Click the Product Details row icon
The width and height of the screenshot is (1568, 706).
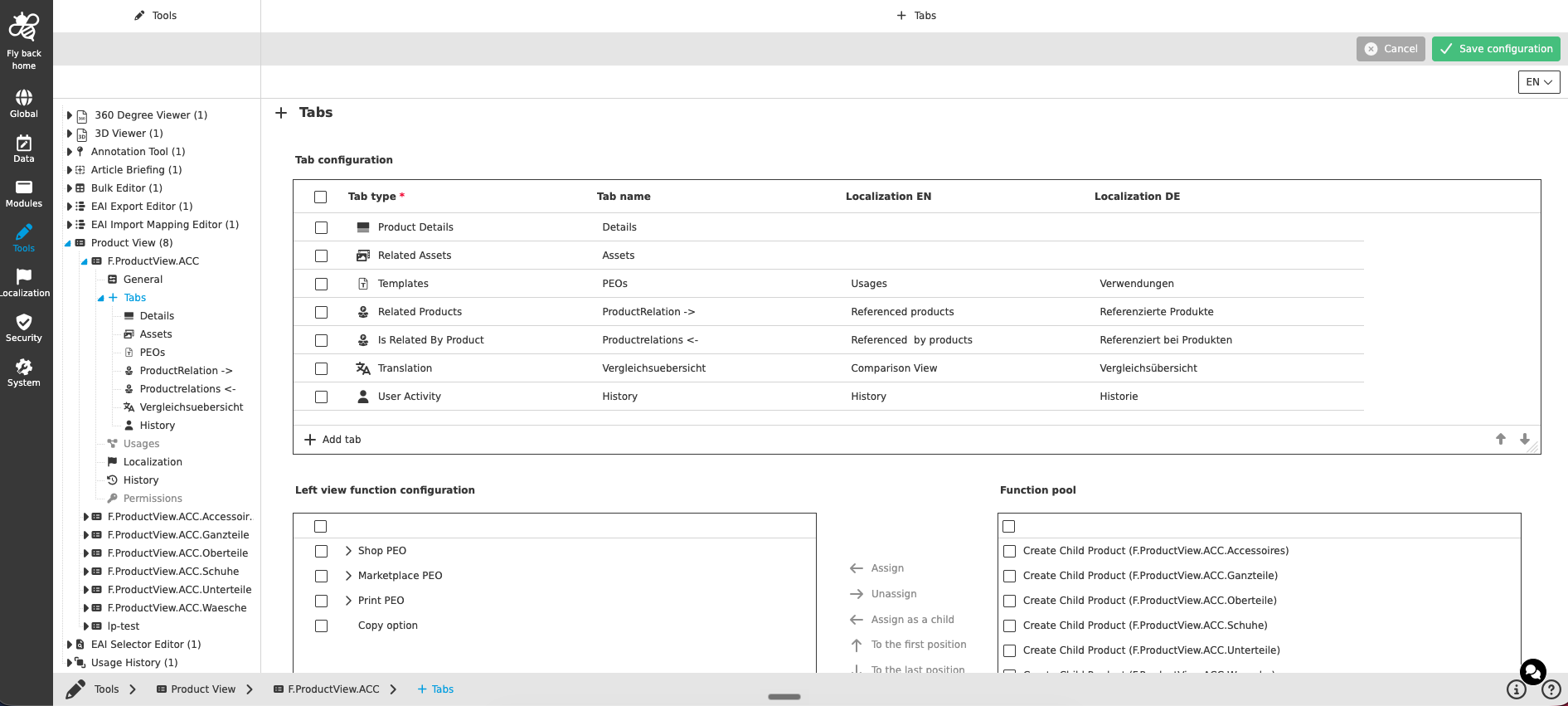pos(363,227)
